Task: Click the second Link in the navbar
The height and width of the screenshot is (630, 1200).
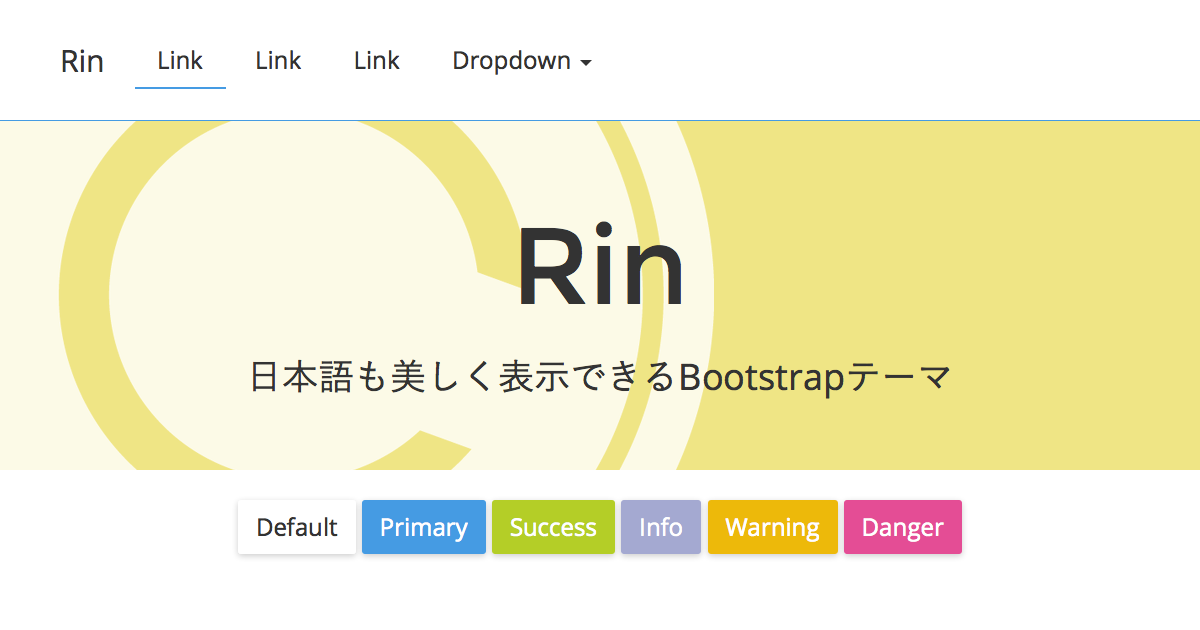Action: tap(278, 61)
